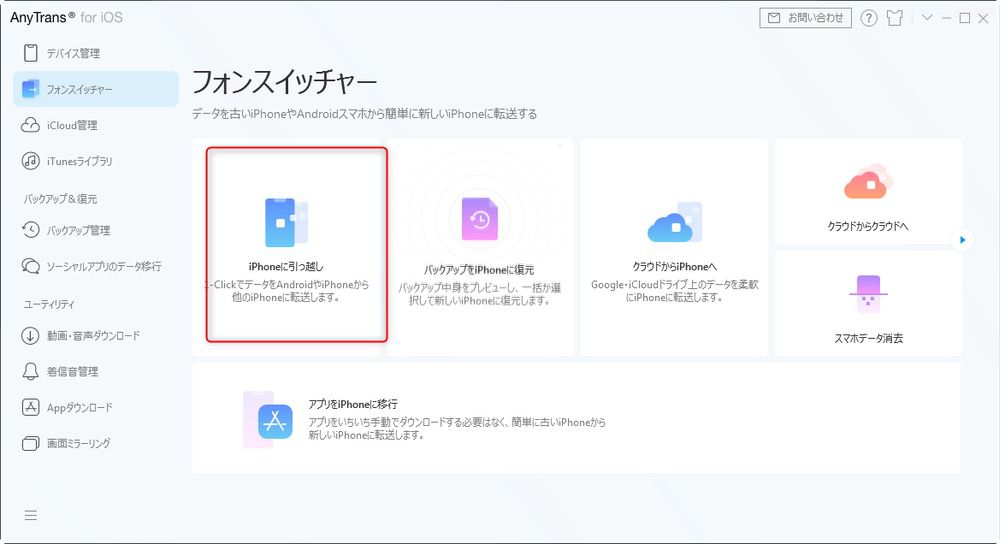Collapse the sidebar with hamburger icon
This screenshot has width=1000, height=544.
tap(31, 516)
